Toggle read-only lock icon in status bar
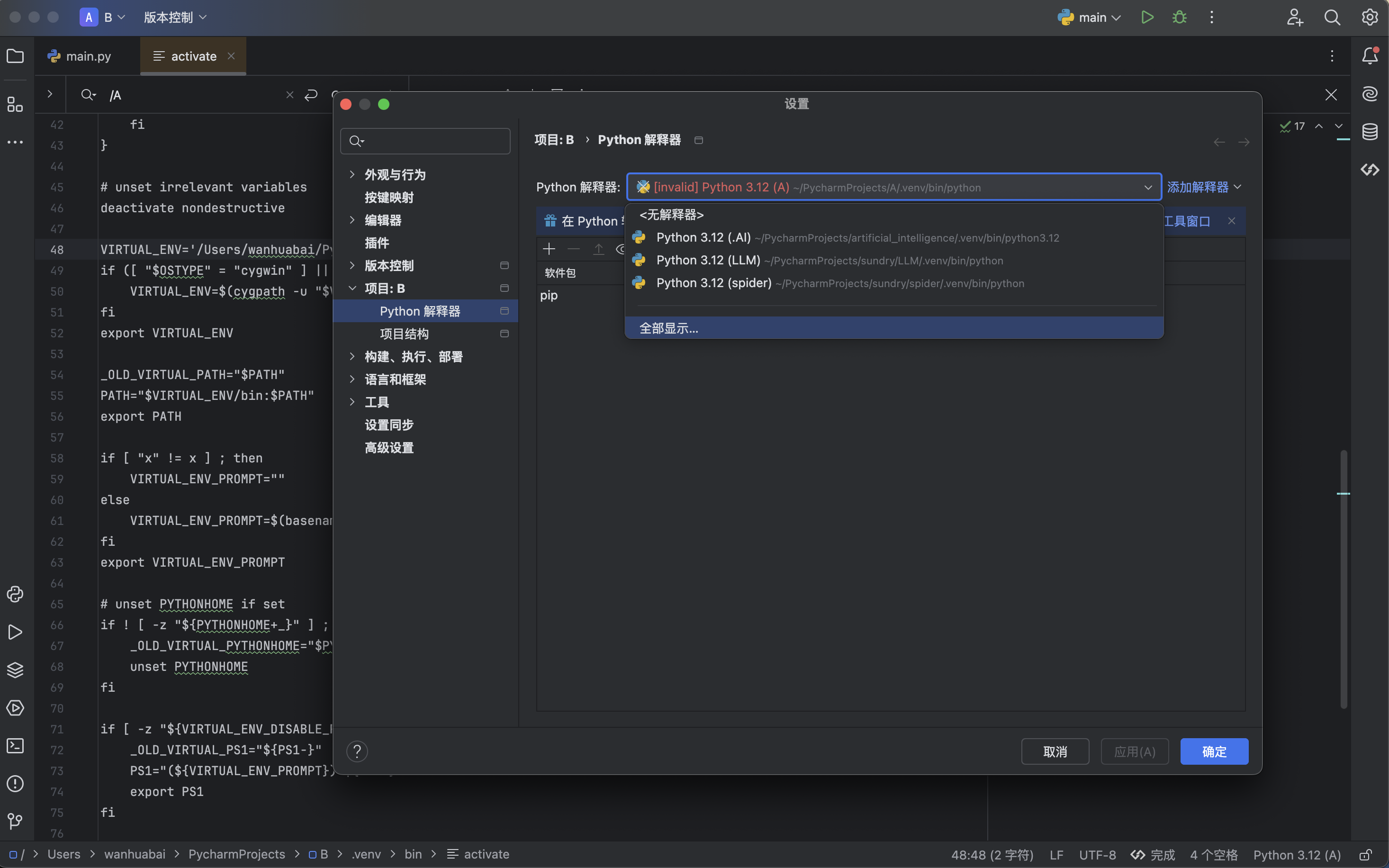The width and height of the screenshot is (1389, 868). click(x=1365, y=855)
